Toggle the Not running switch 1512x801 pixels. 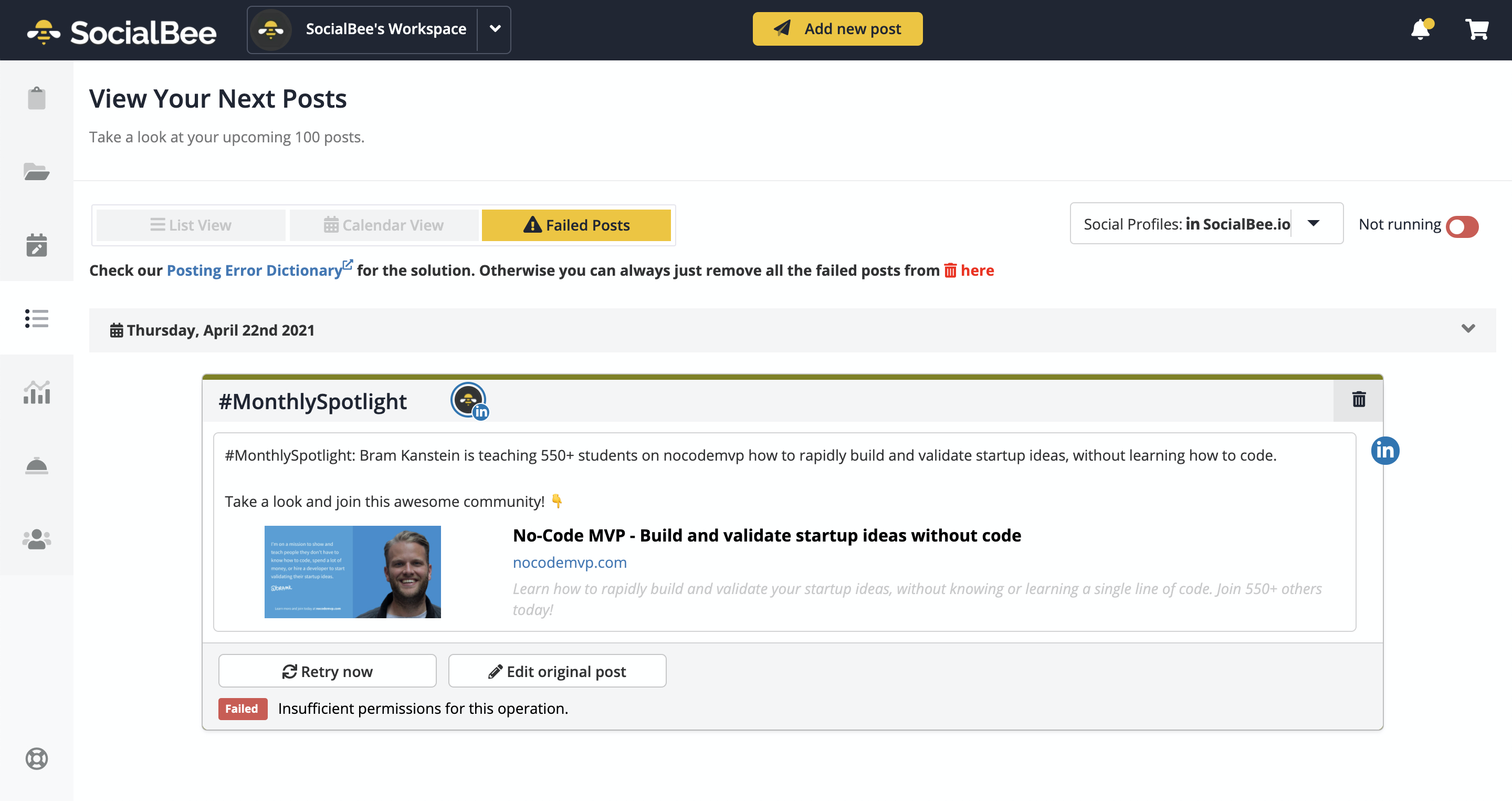pos(1462,226)
